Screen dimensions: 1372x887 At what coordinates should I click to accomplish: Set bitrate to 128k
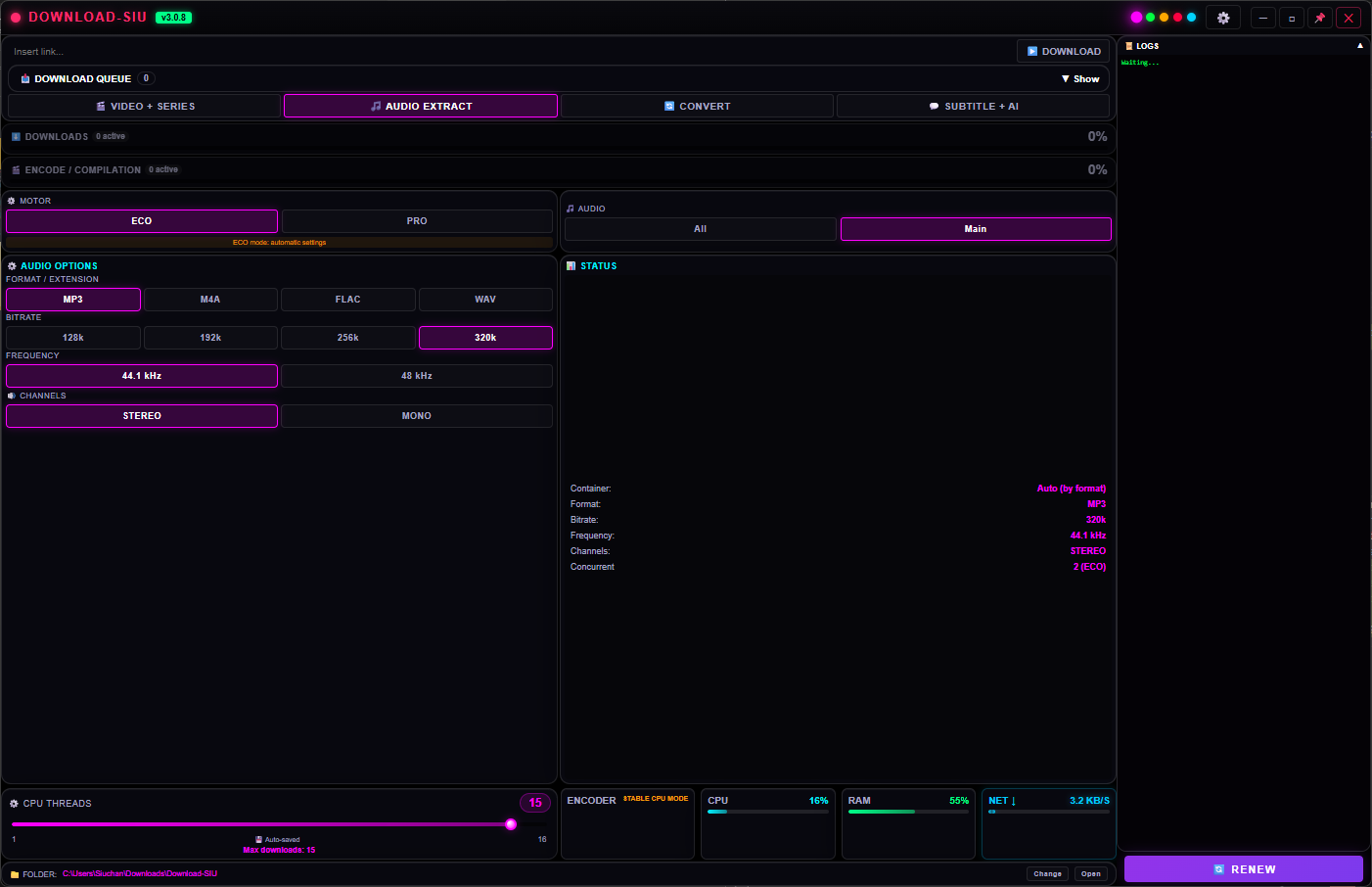(x=73, y=338)
